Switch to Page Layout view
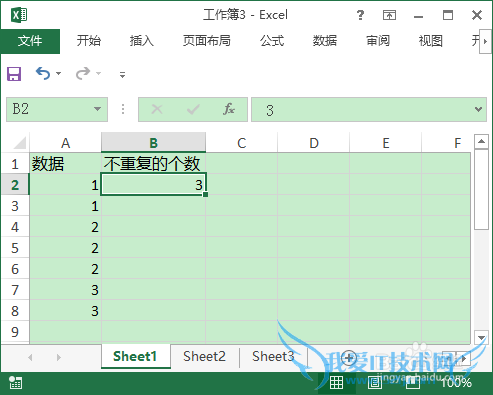Image resolution: width=493 pixels, height=395 pixels. coord(375,382)
